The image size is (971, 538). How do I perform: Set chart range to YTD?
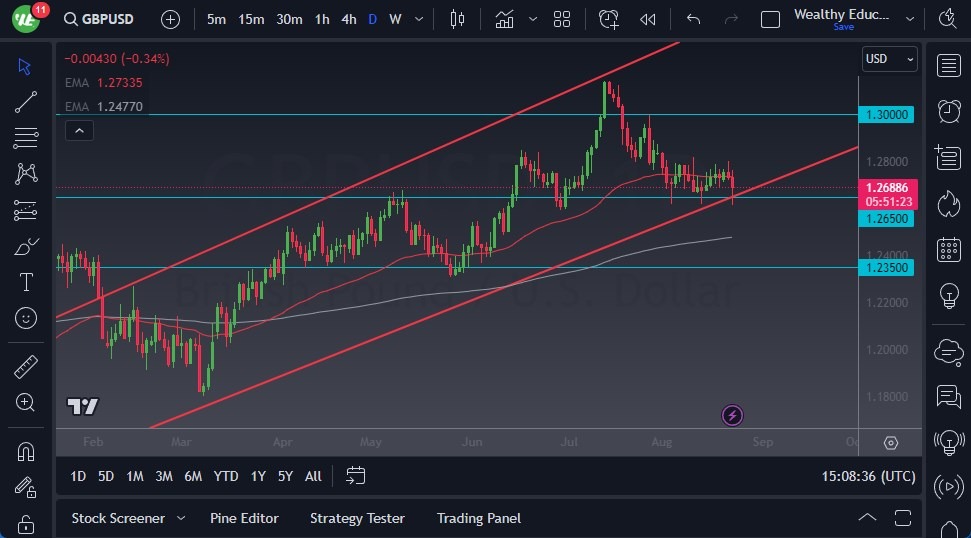[226, 476]
